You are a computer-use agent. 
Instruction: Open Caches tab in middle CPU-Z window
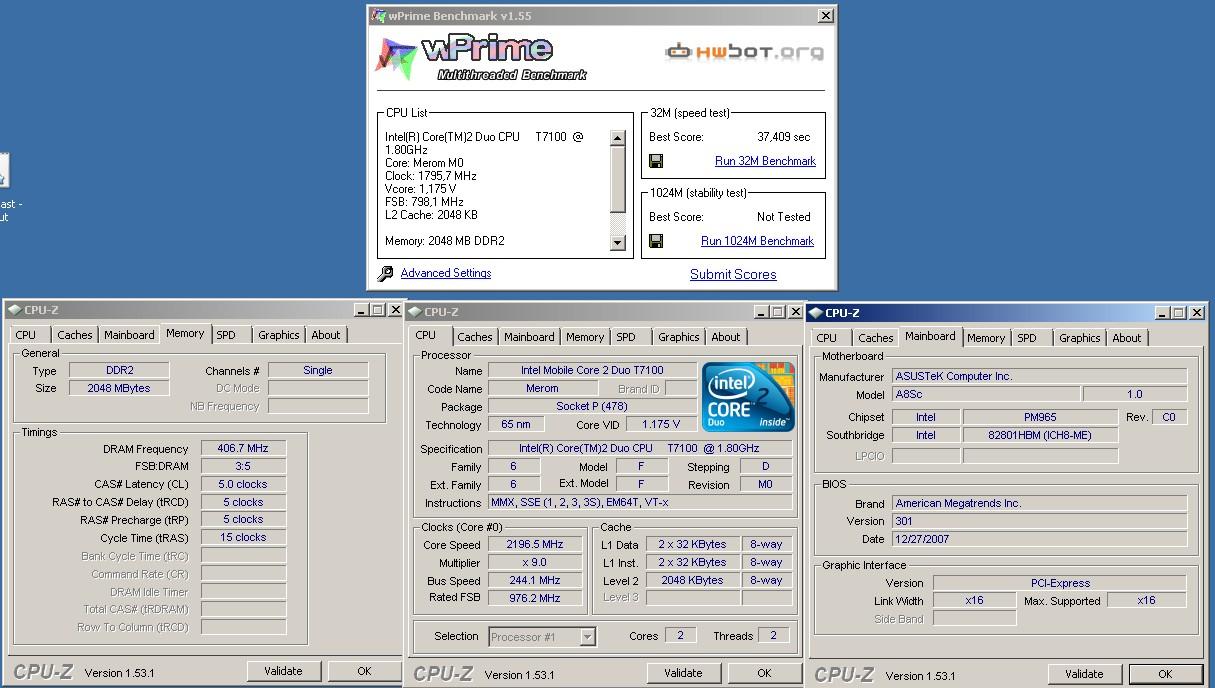(474, 337)
